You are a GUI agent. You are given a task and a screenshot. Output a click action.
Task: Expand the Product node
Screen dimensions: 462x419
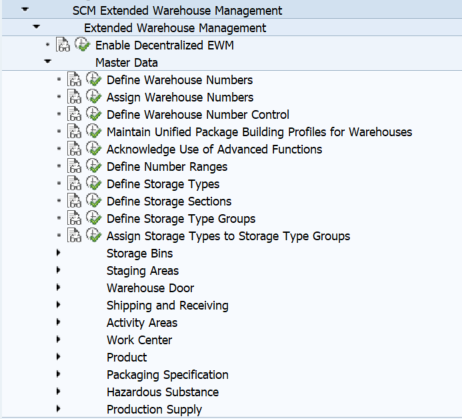coord(58,357)
